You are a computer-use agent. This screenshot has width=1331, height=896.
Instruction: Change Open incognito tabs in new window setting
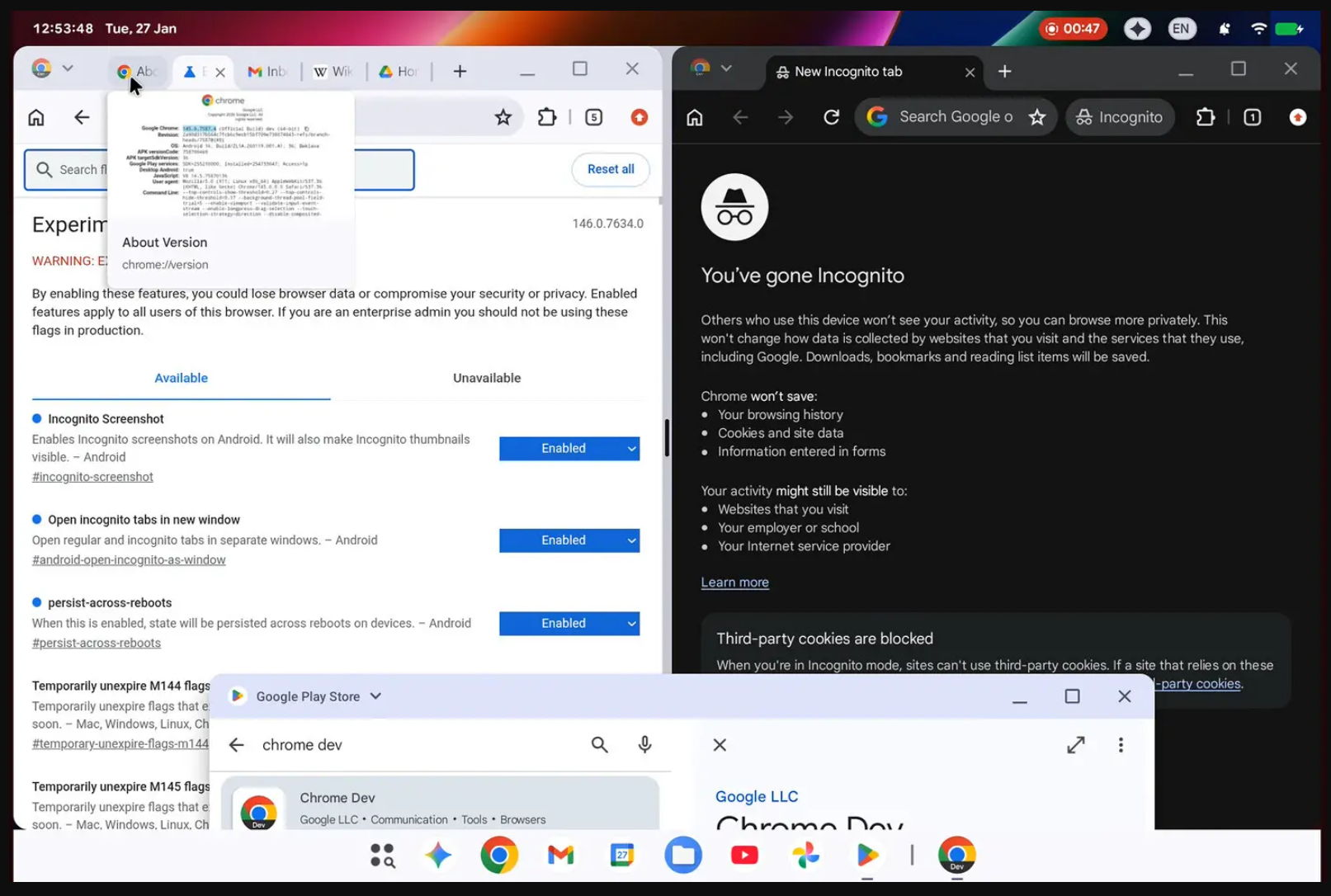[x=569, y=540]
